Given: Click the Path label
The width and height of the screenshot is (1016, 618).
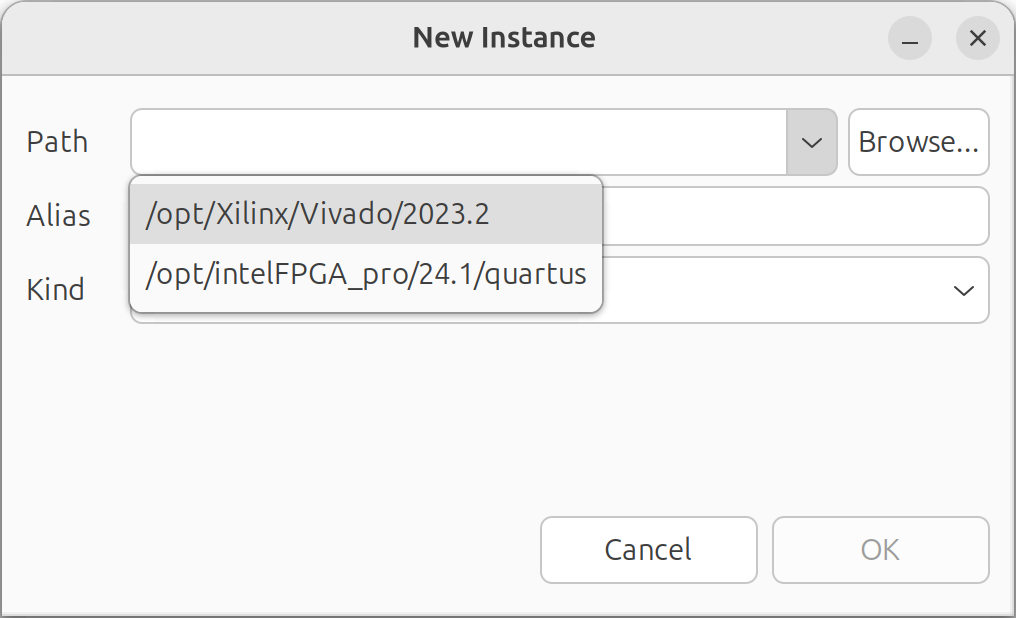Looking at the screenshot, I should click(x=57, y=142).
